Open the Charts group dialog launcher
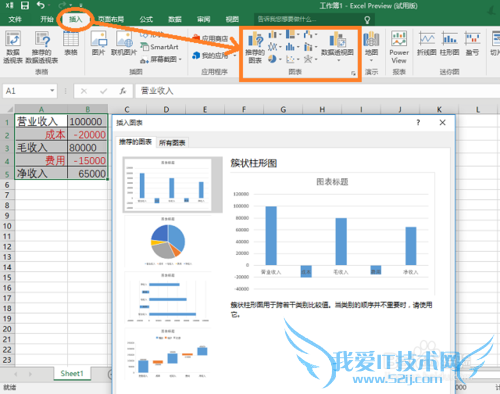The height and width of the screenshot is (394, 500). tap(353, 73)
